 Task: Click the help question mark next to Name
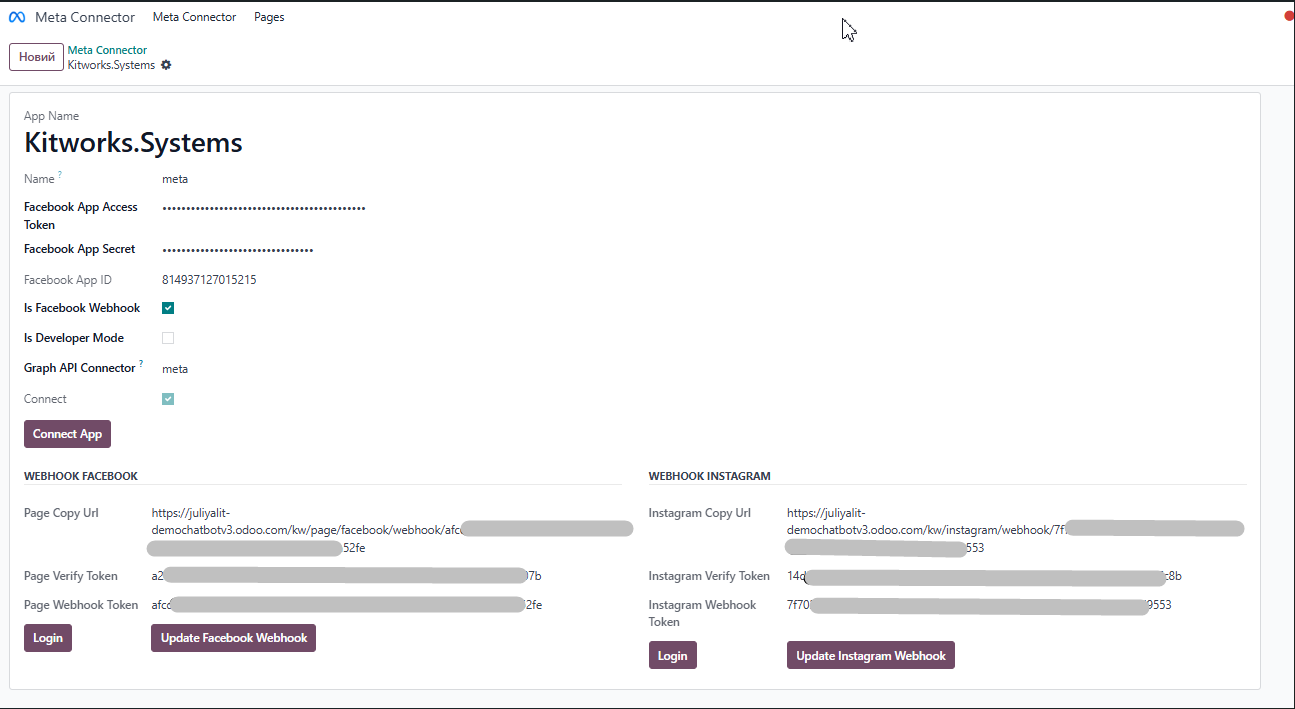click(x=60, y=176)
